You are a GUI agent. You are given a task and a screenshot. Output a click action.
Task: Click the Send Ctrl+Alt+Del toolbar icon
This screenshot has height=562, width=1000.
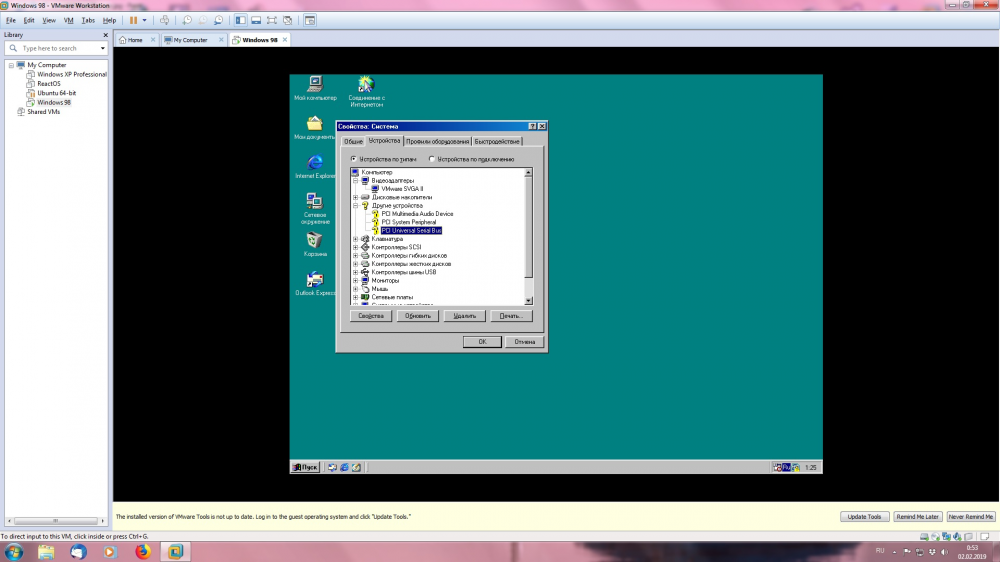click(165, 20)
